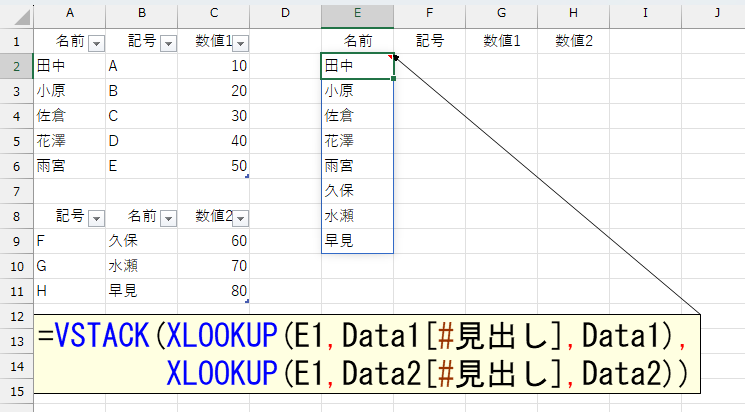
Task: Select cell E7 containing 久保
Action: (357, 191)
